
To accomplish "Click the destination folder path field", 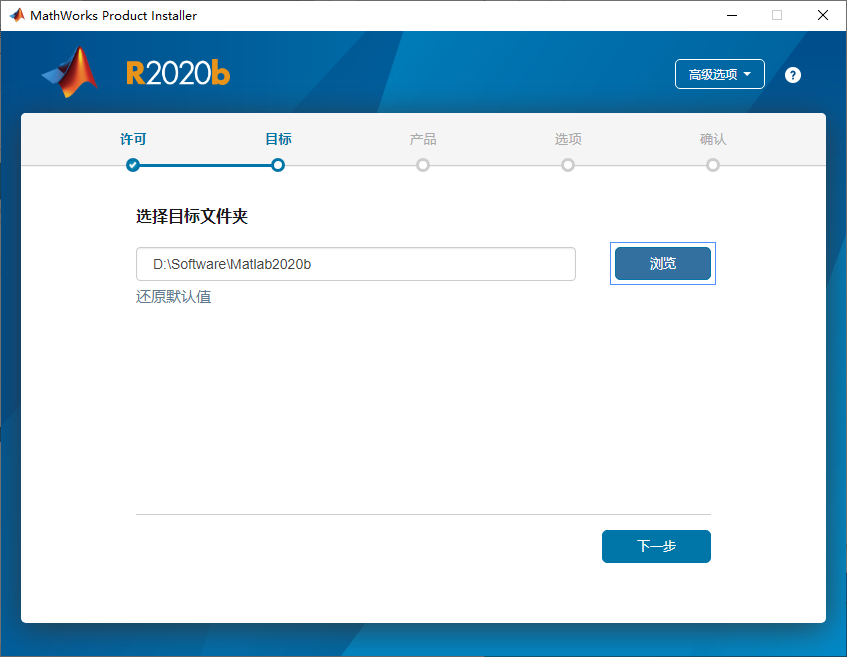I will point(355,263).
